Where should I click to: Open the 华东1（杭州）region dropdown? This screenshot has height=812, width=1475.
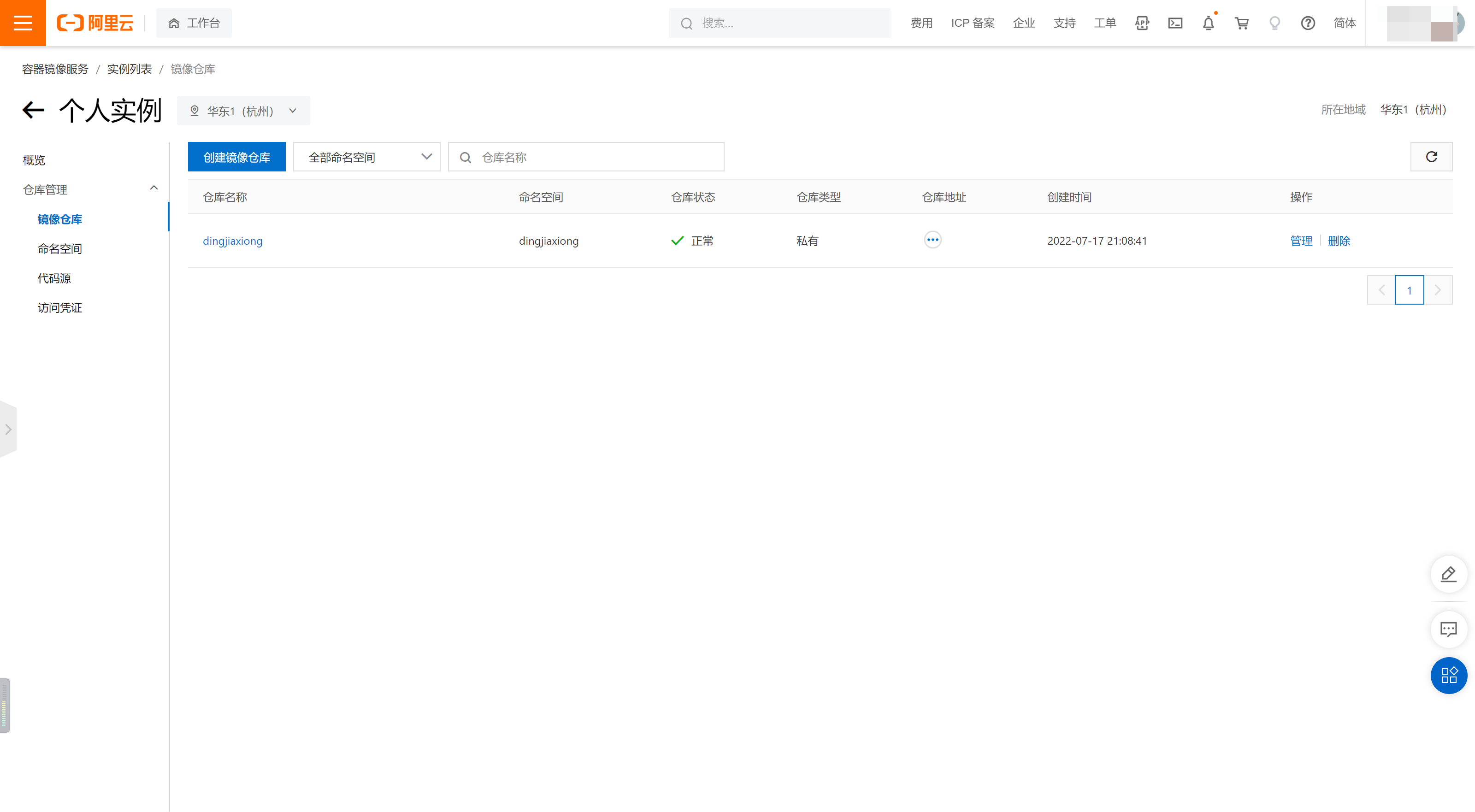point(243,111)
